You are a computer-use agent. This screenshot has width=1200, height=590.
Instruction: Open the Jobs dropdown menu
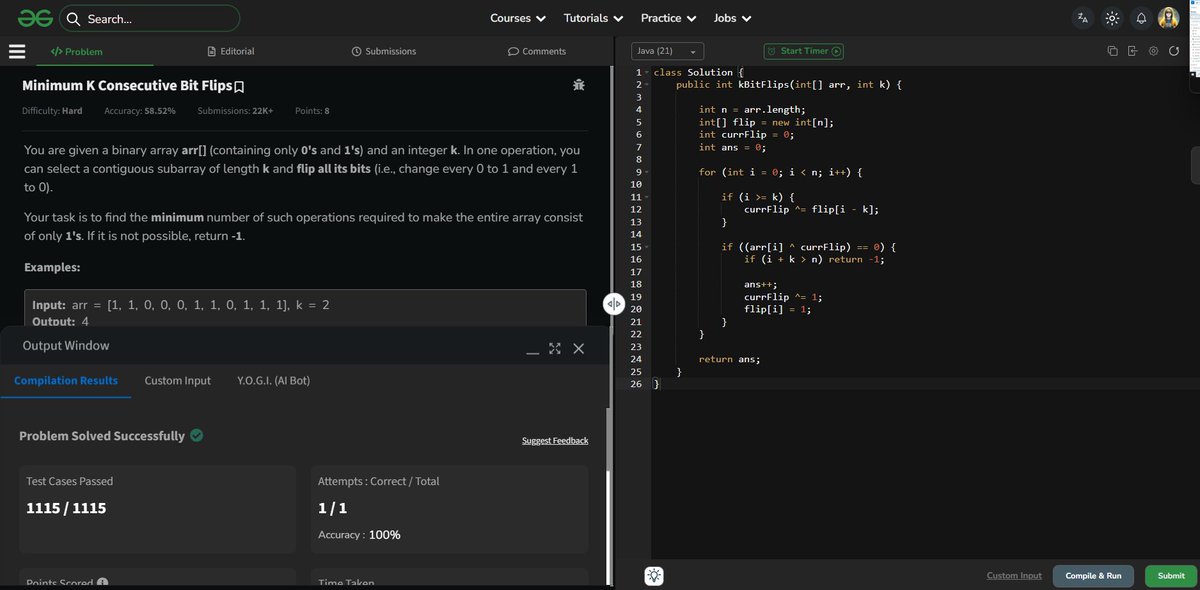coord(733,18)
